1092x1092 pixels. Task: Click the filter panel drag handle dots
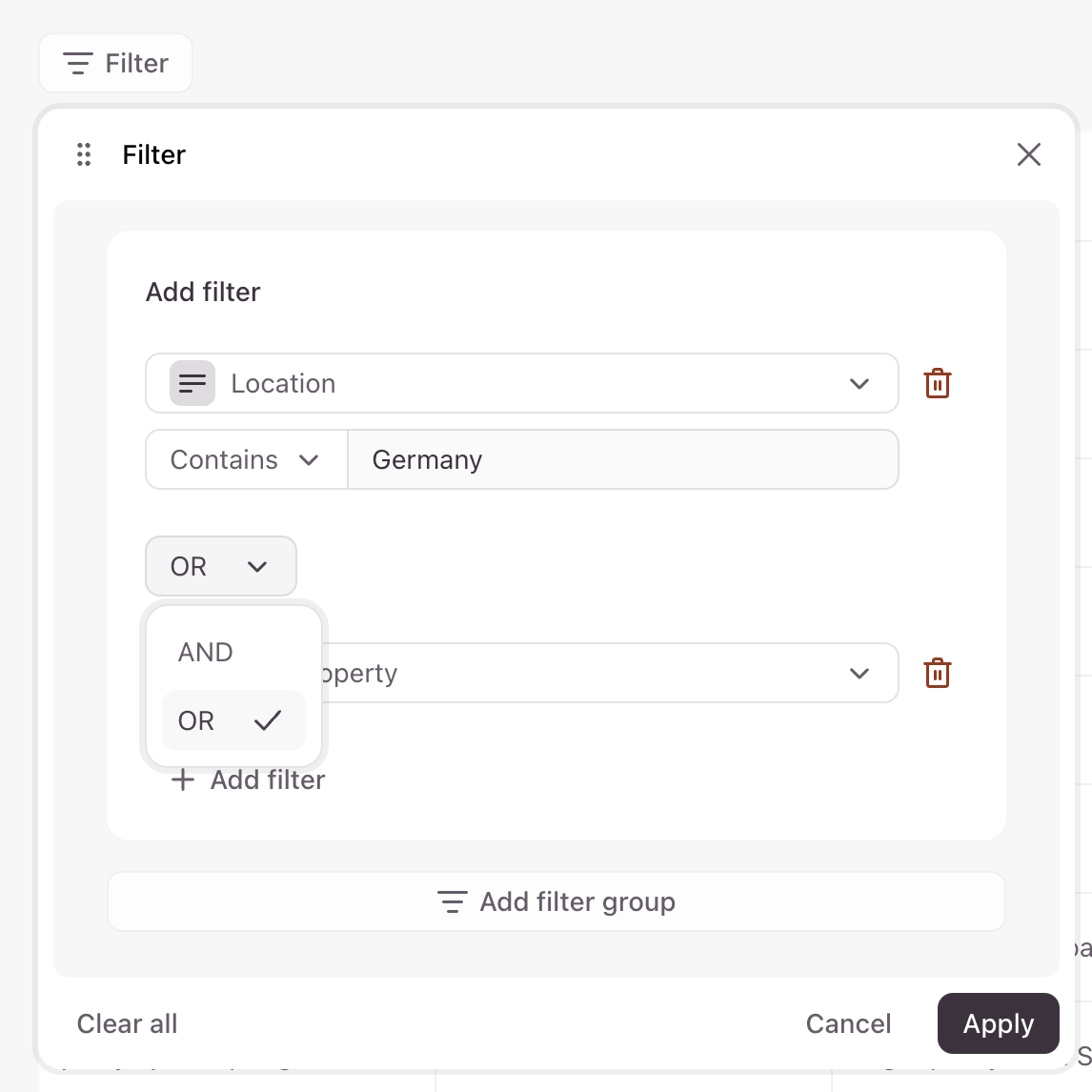point(84,154)
